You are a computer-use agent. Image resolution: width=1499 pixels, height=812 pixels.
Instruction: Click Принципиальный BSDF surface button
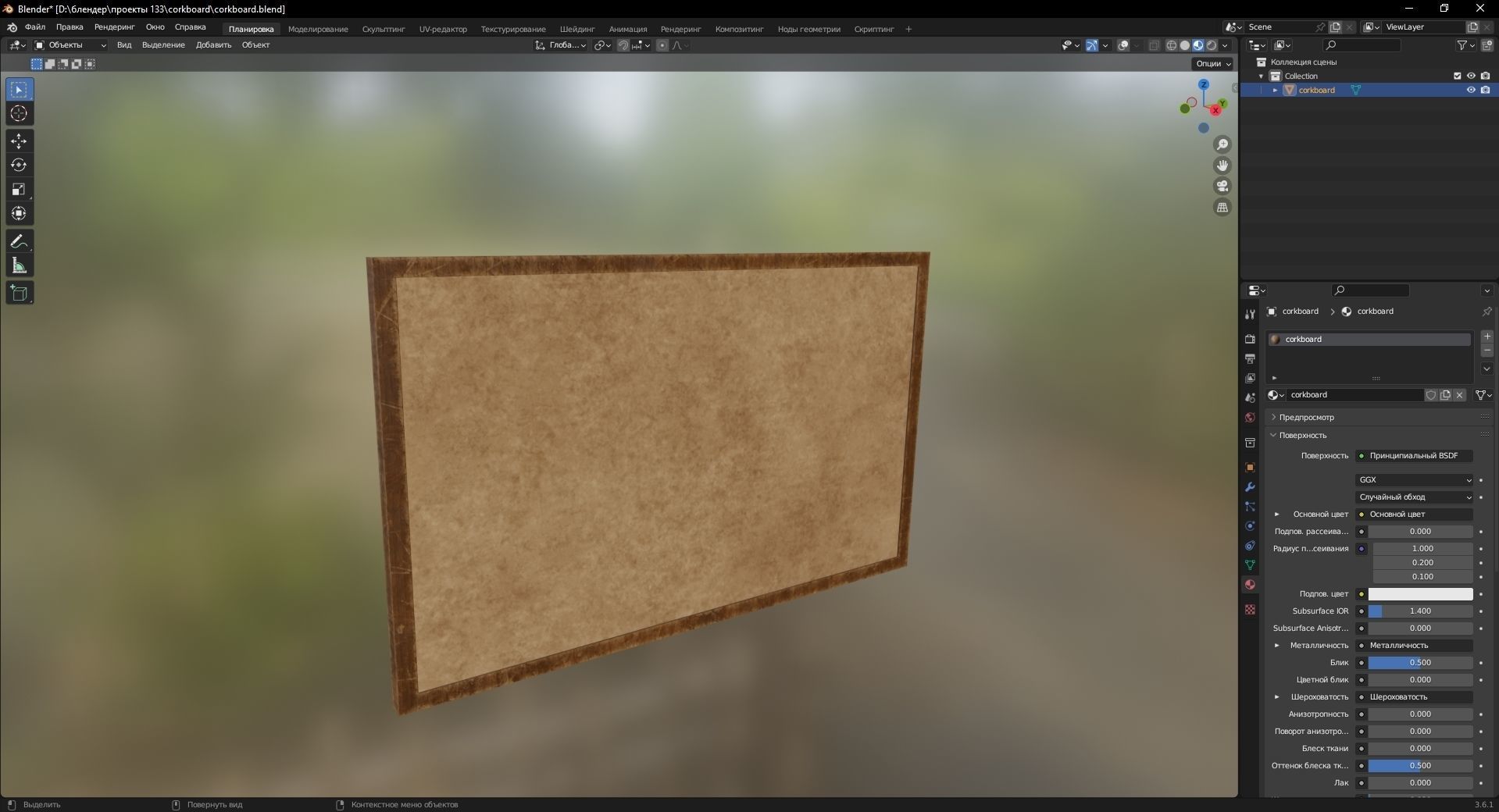click(1415, 456)
